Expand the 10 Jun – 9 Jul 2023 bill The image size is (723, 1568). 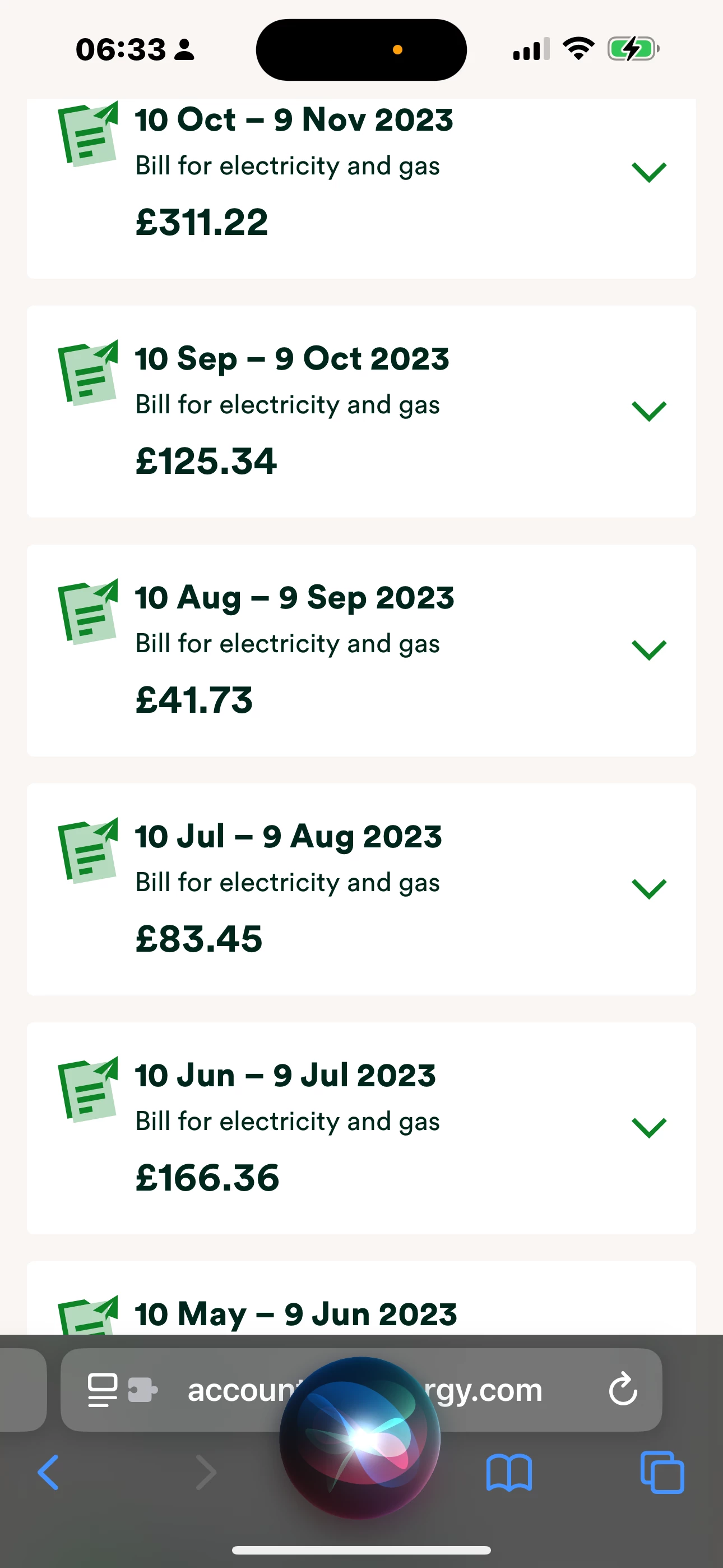[x=650, y=1128]
